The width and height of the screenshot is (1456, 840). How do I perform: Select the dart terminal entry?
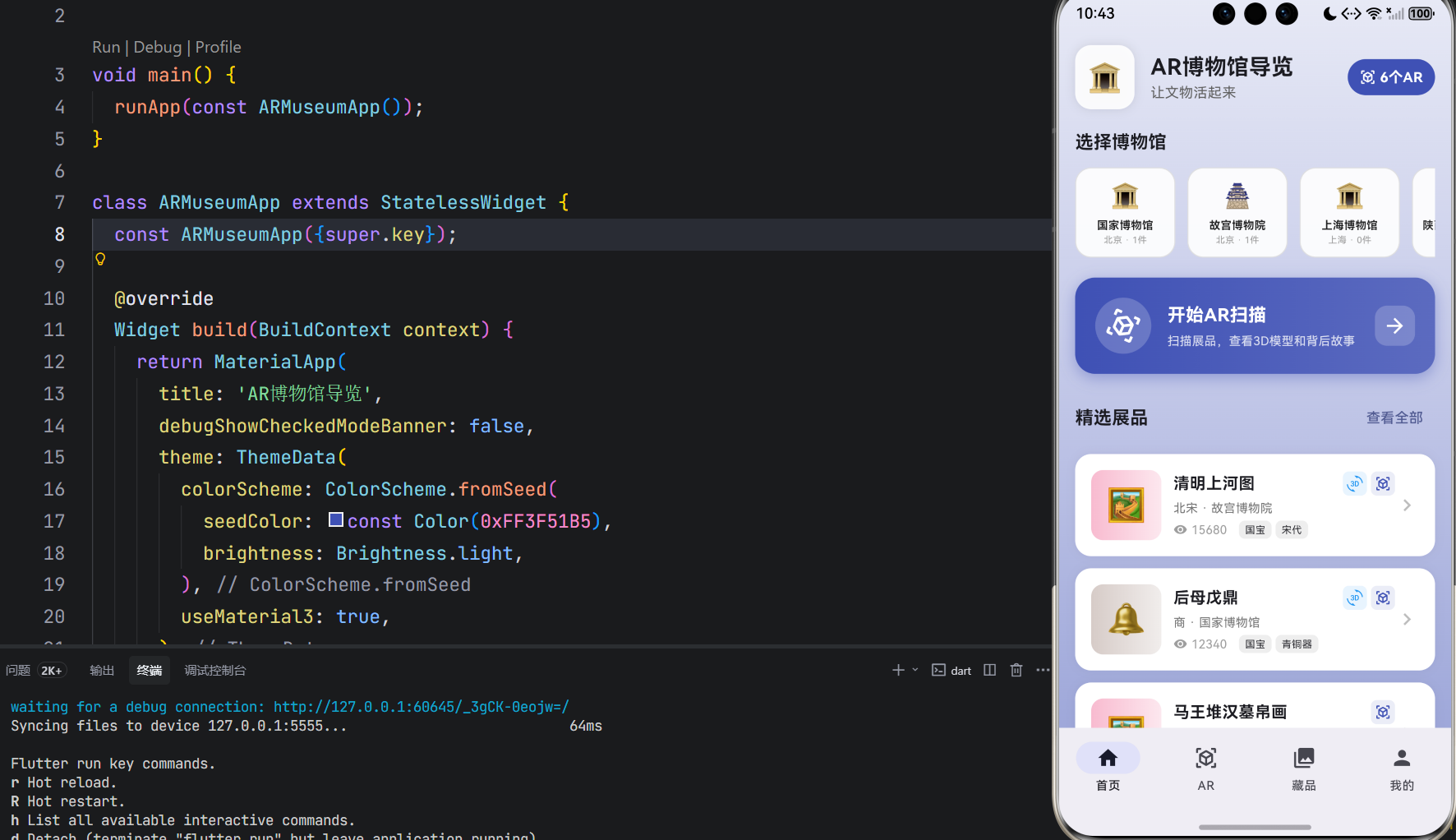[951, 671]
